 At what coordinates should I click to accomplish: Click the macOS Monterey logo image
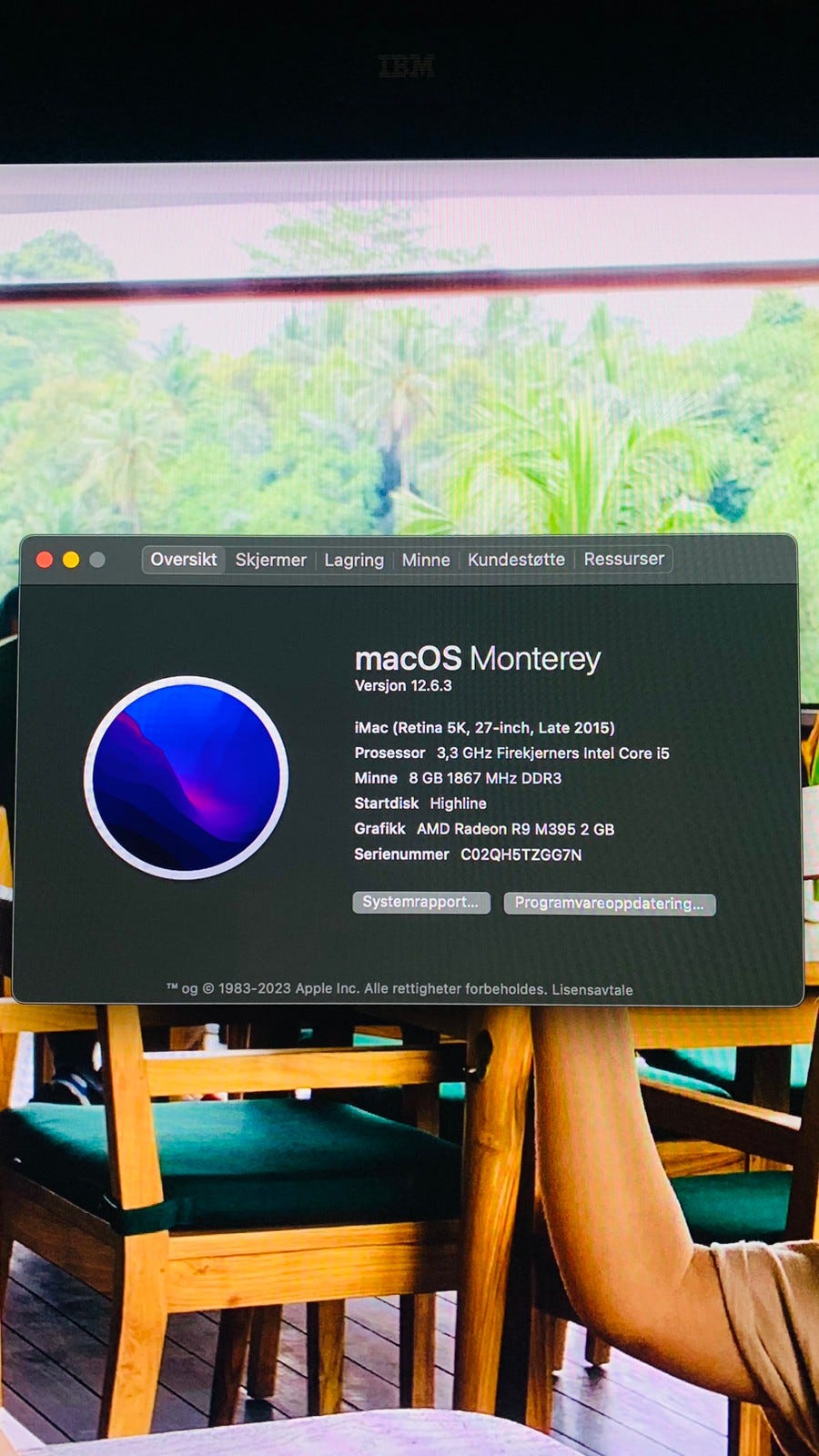187,777
